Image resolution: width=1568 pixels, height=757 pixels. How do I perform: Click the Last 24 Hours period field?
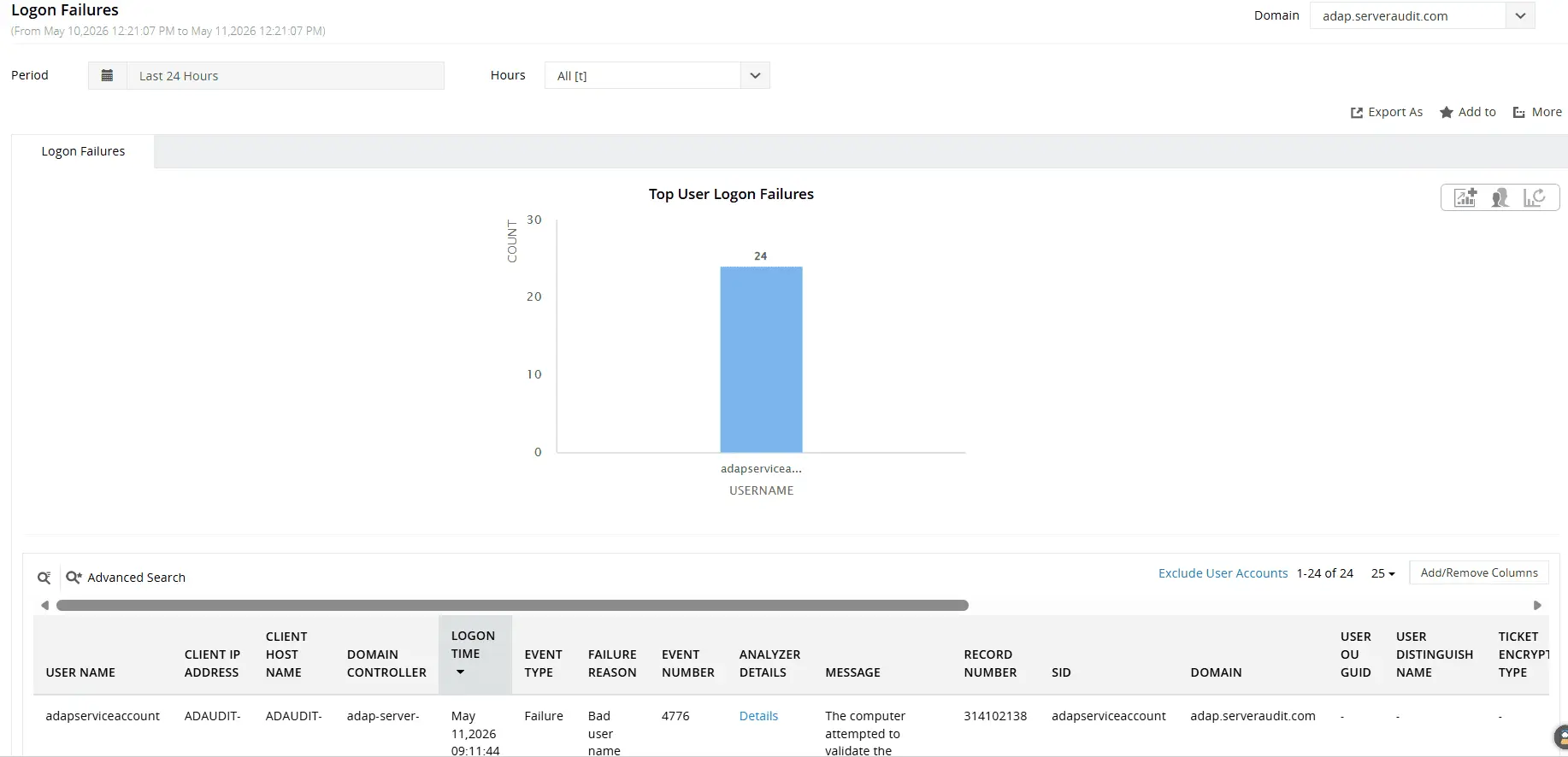point(285,75)
